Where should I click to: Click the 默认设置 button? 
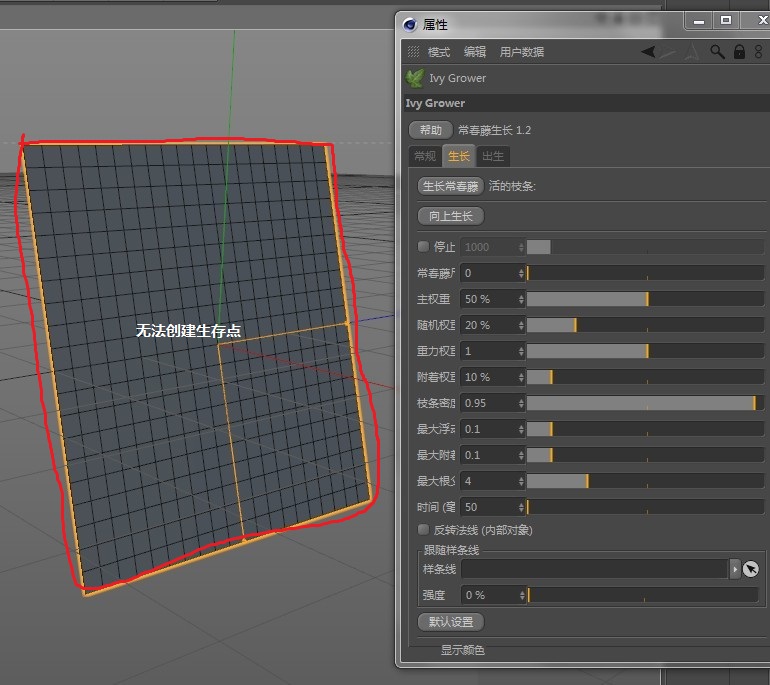tap(450, 622)
